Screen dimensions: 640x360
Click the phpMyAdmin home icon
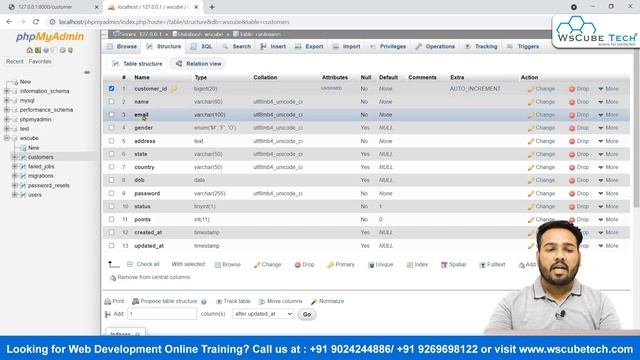pyautogui.click(x=29, y=50)
